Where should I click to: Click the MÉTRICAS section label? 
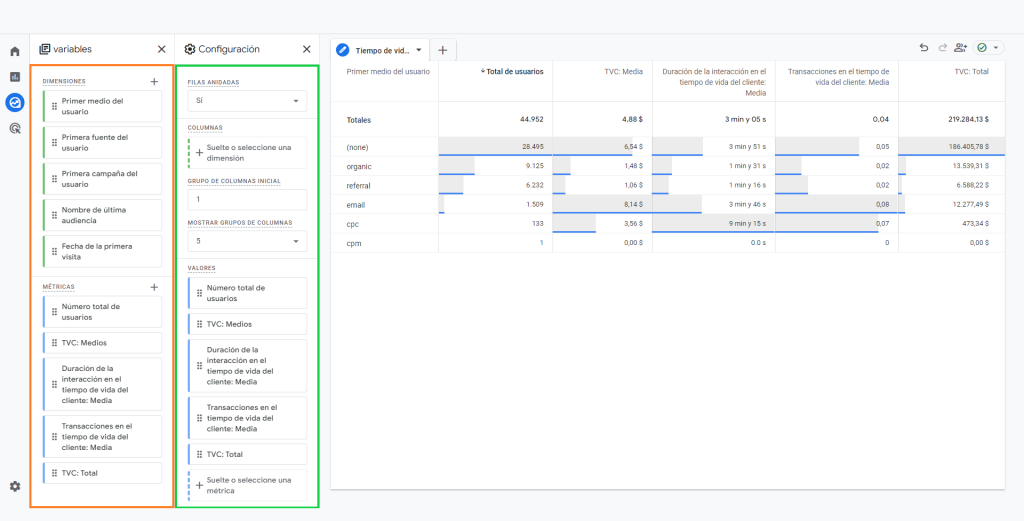click(x=59, y=287)
